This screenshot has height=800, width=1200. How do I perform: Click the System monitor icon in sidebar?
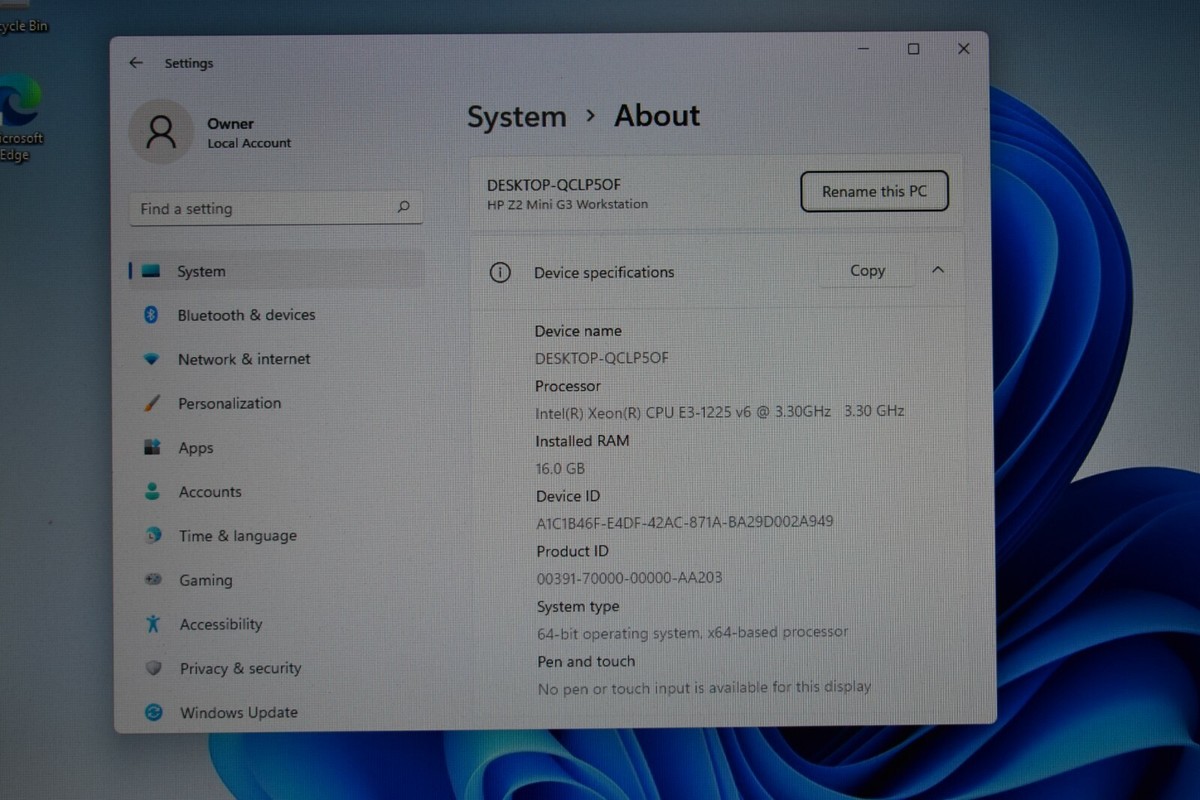click(x=151, y=271)
